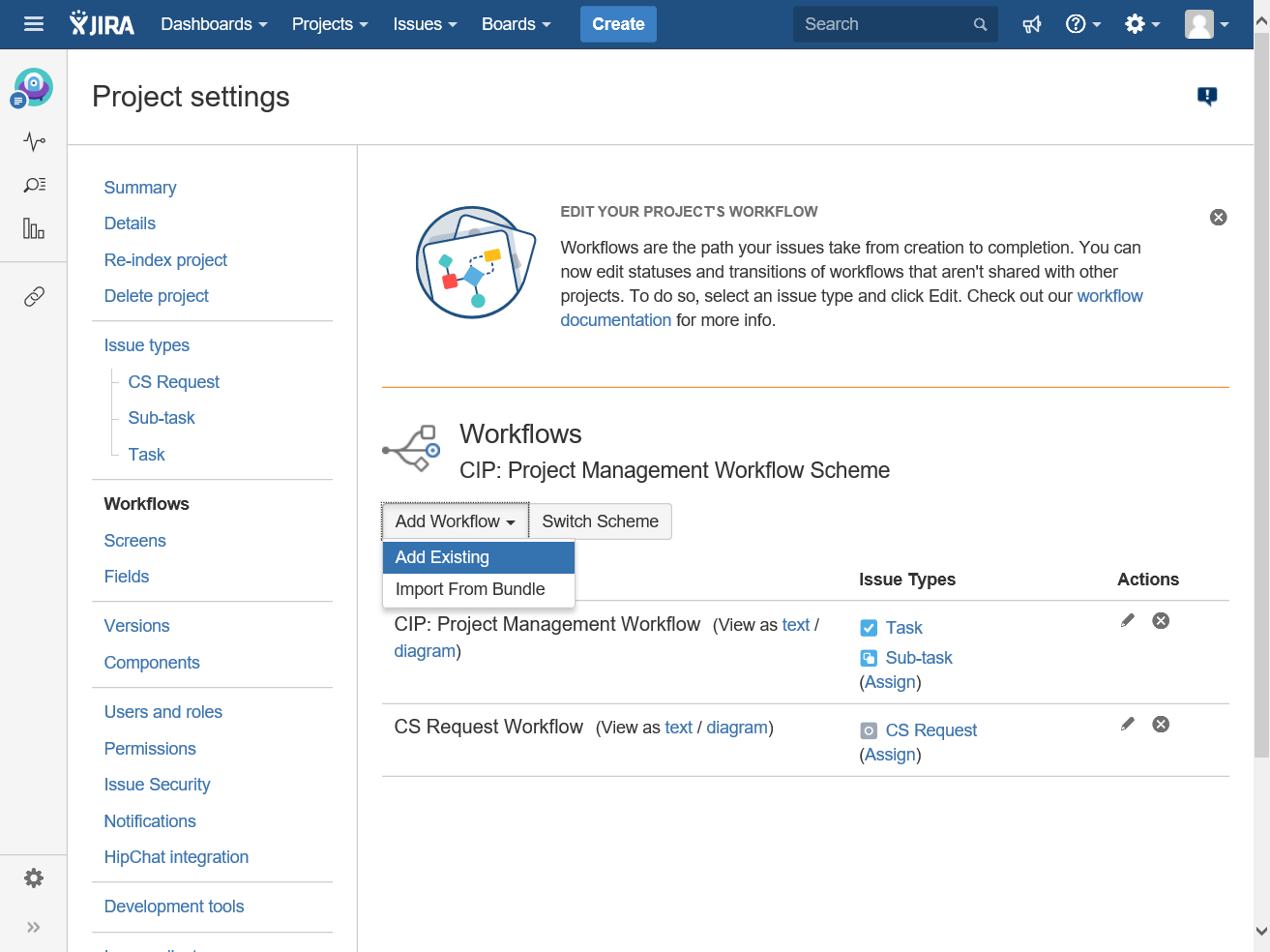Screen dimensions: 1270x952
Task: Open the feedback megaphone icon
Action: pos(1032,24)
